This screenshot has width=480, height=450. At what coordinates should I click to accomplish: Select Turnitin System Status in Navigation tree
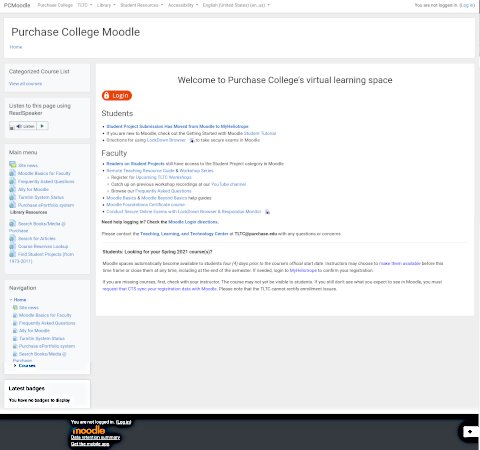pyautogui.click(x=42, y=338)
